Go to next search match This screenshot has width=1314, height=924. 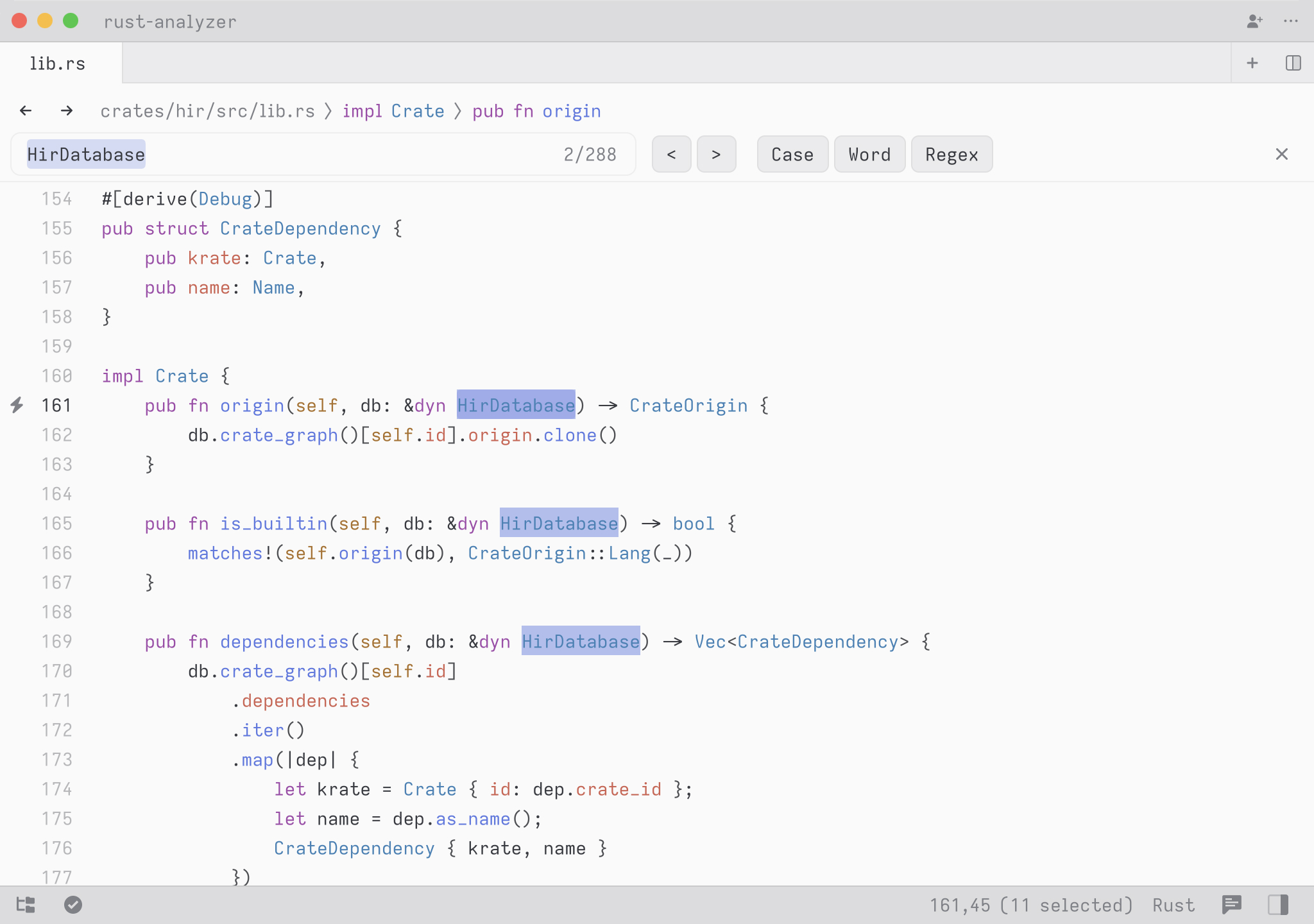point(716,155)
